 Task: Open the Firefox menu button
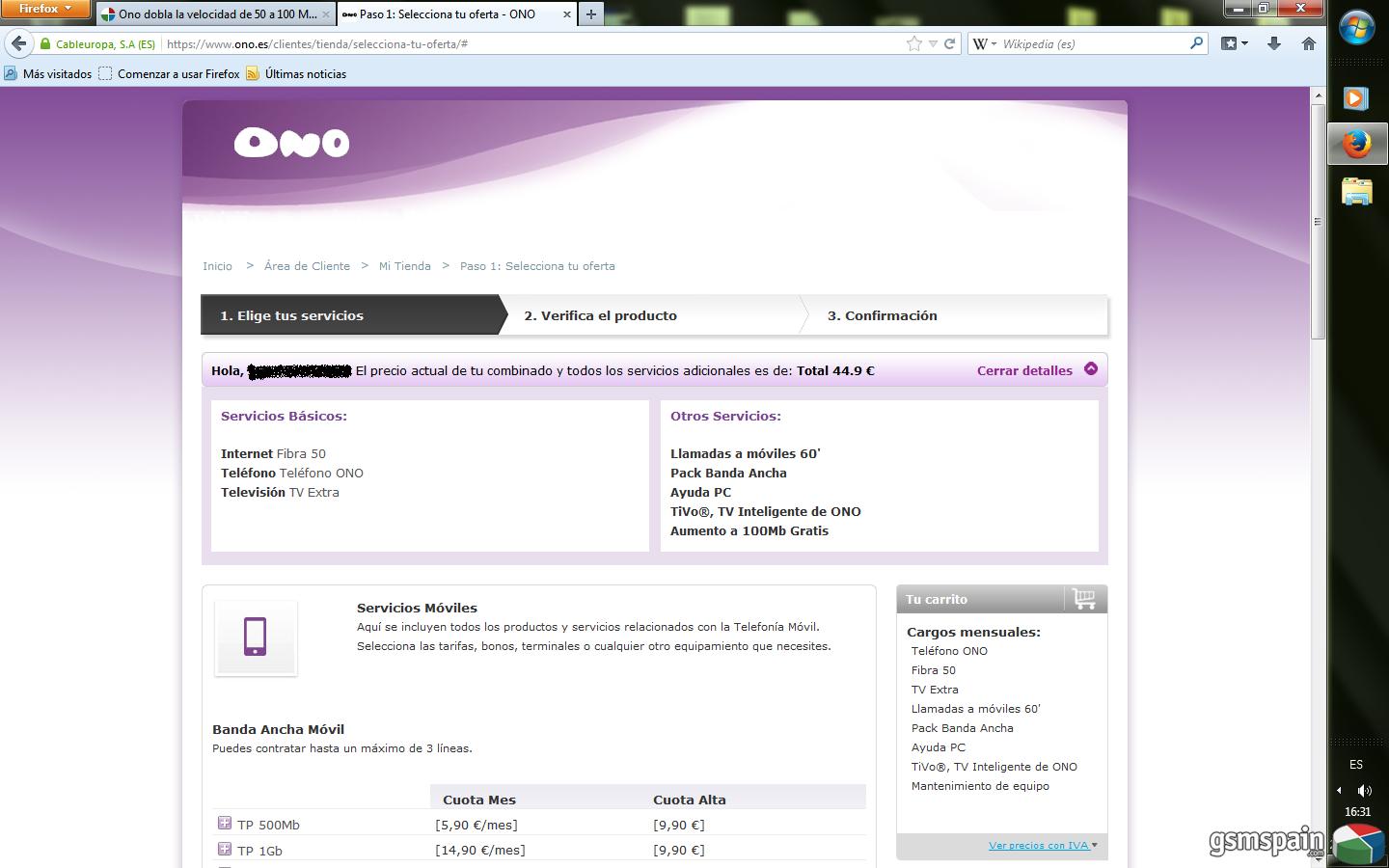(x=45, y=9)
